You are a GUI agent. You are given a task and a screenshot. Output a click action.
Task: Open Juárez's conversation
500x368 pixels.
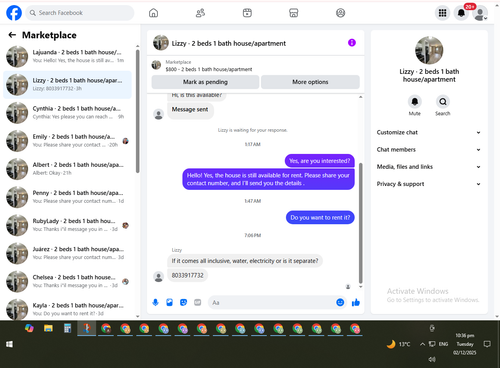(67, 253)
